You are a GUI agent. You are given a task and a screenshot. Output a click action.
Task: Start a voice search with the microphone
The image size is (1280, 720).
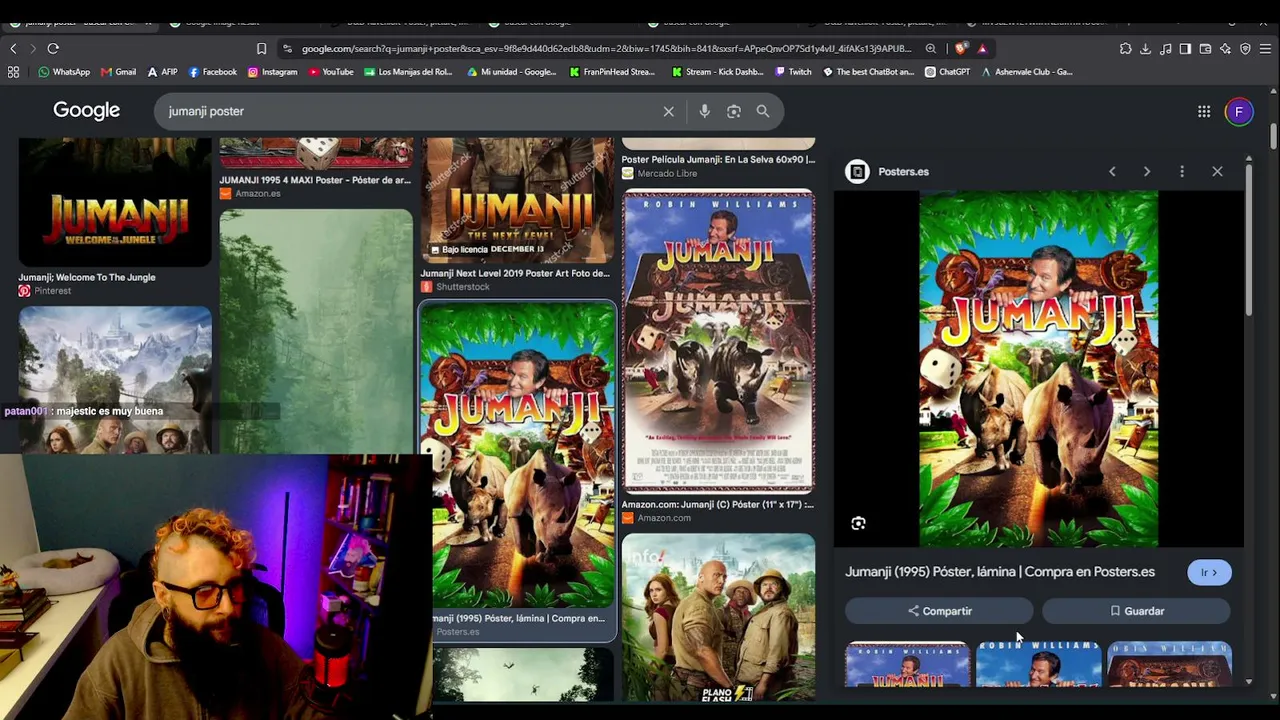point(704,111)
